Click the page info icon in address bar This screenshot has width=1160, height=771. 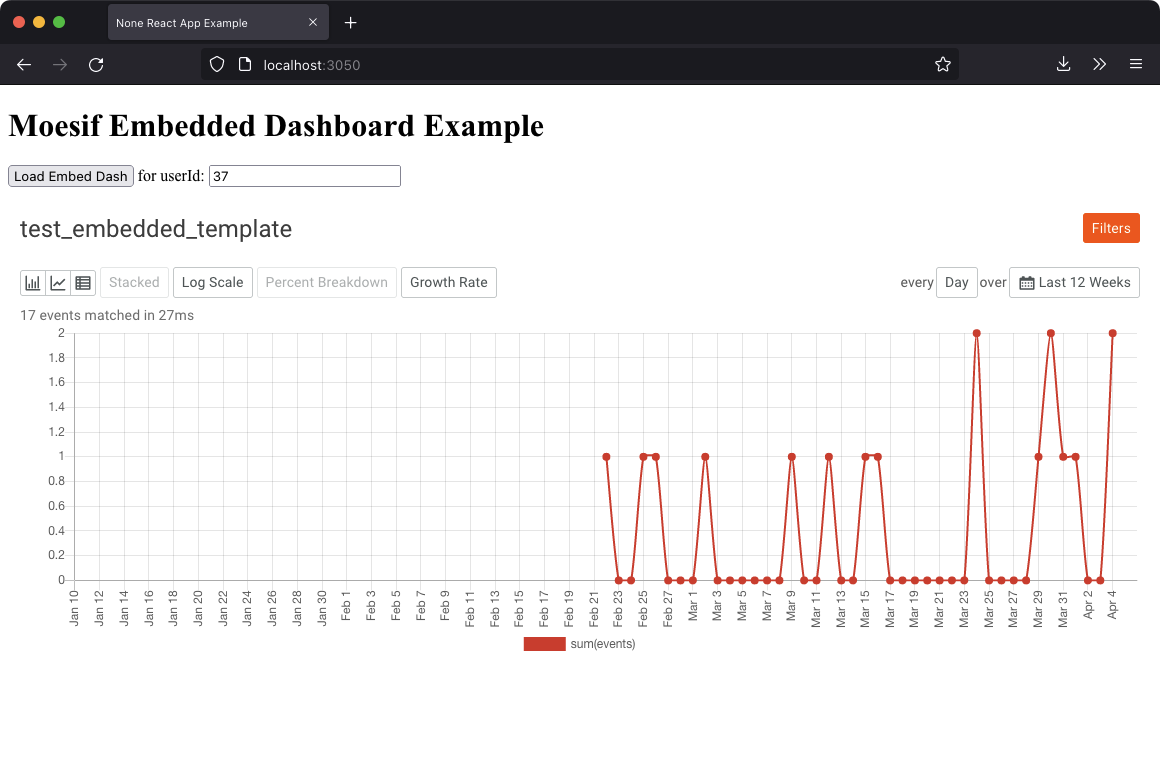pyautogui.click(x=243, y=64)
